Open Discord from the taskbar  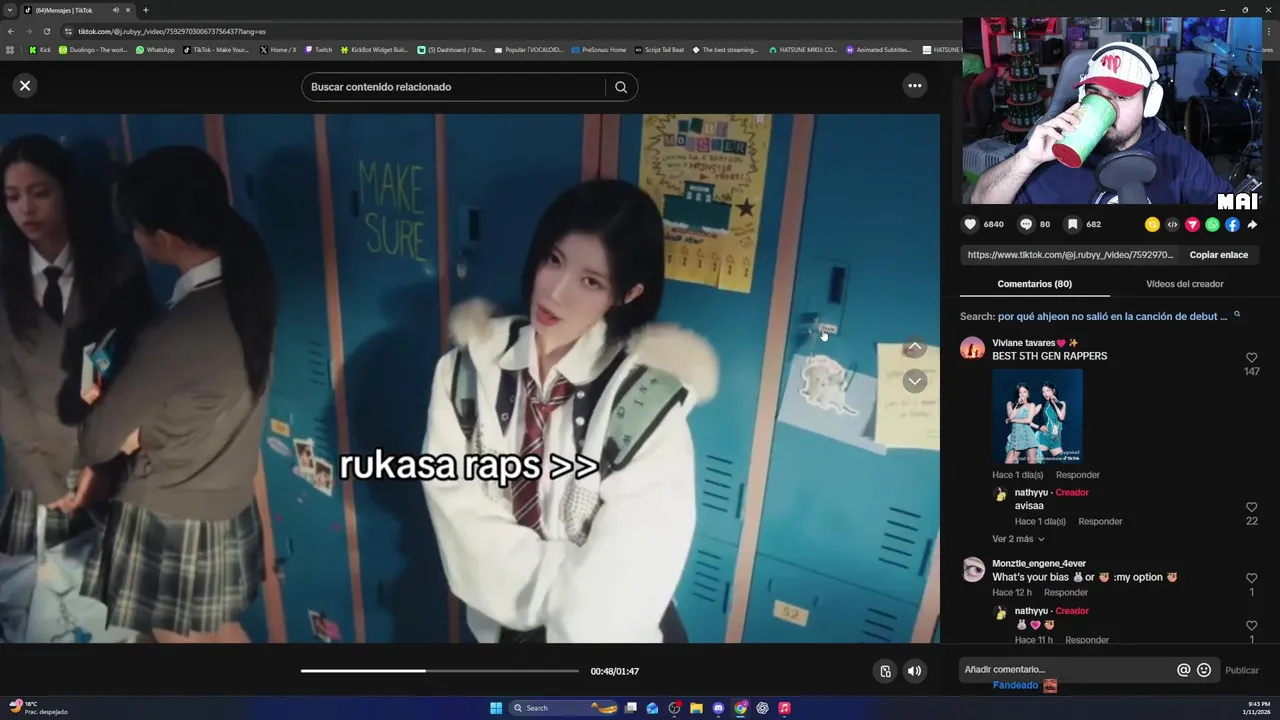(718, 708)
